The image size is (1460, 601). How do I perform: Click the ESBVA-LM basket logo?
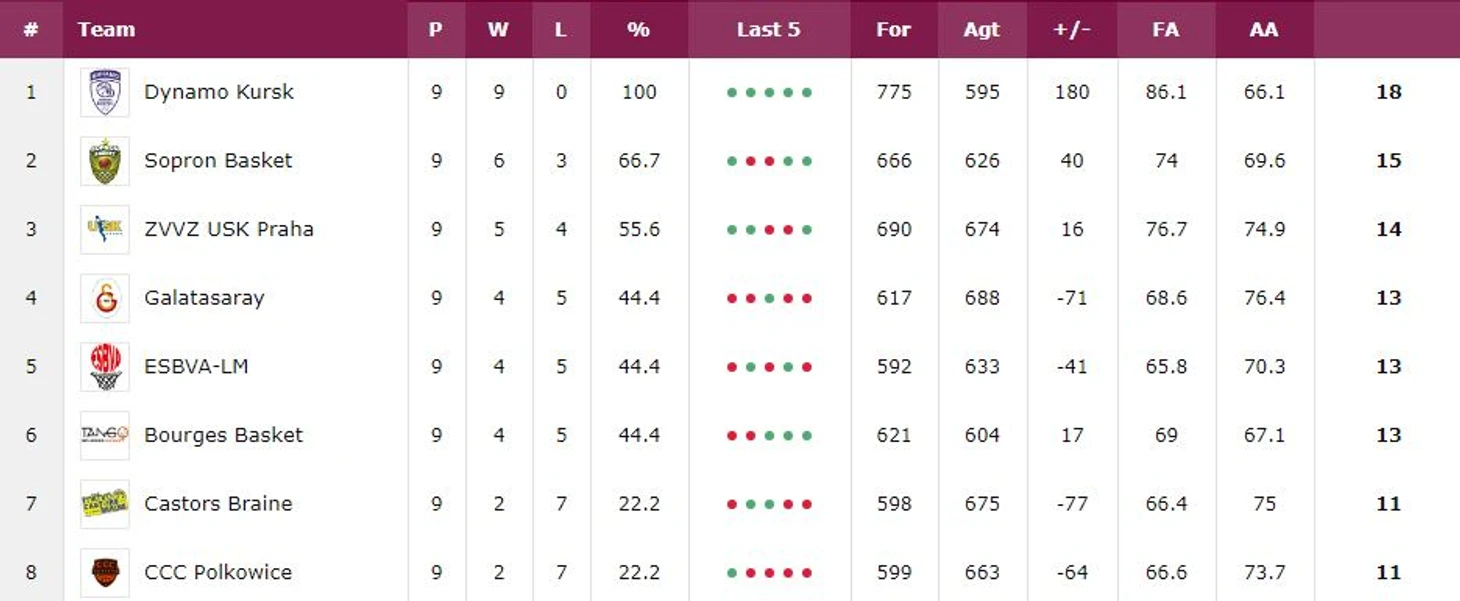coord(105,367)
